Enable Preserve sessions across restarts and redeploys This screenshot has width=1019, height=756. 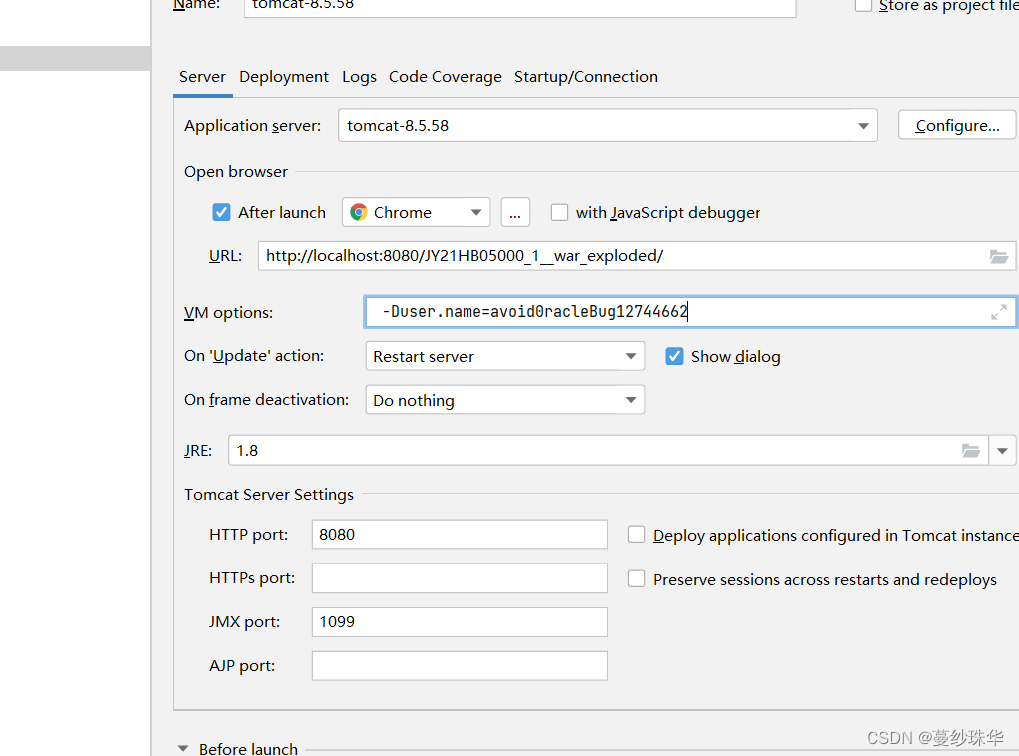click(637, 579)
